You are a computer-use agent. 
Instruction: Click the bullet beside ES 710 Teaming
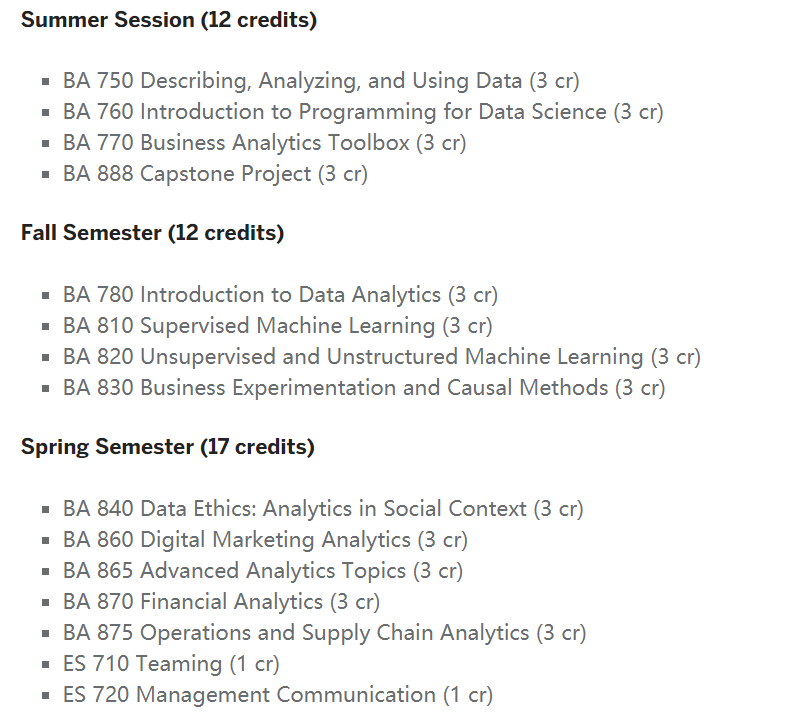point(46,665)
